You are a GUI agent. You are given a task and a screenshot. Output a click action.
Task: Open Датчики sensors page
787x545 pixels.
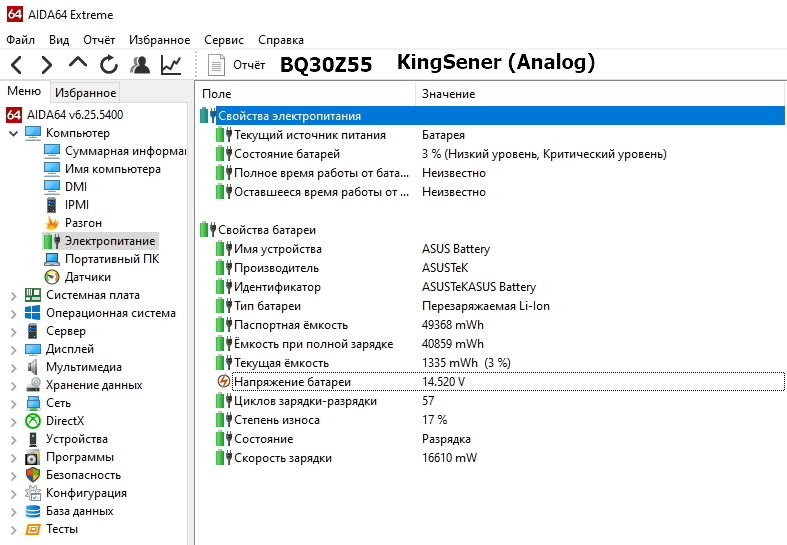pos(87,277)
